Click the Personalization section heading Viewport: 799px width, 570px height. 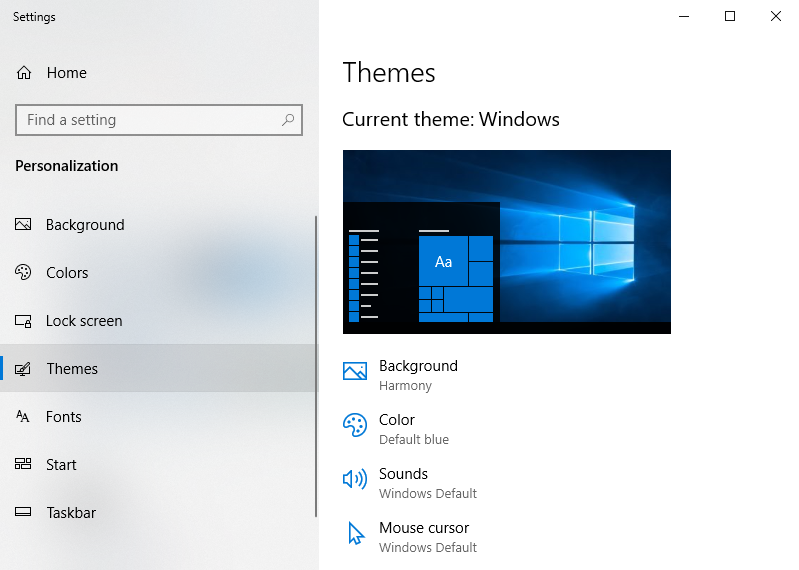click(x=67, y=166)
